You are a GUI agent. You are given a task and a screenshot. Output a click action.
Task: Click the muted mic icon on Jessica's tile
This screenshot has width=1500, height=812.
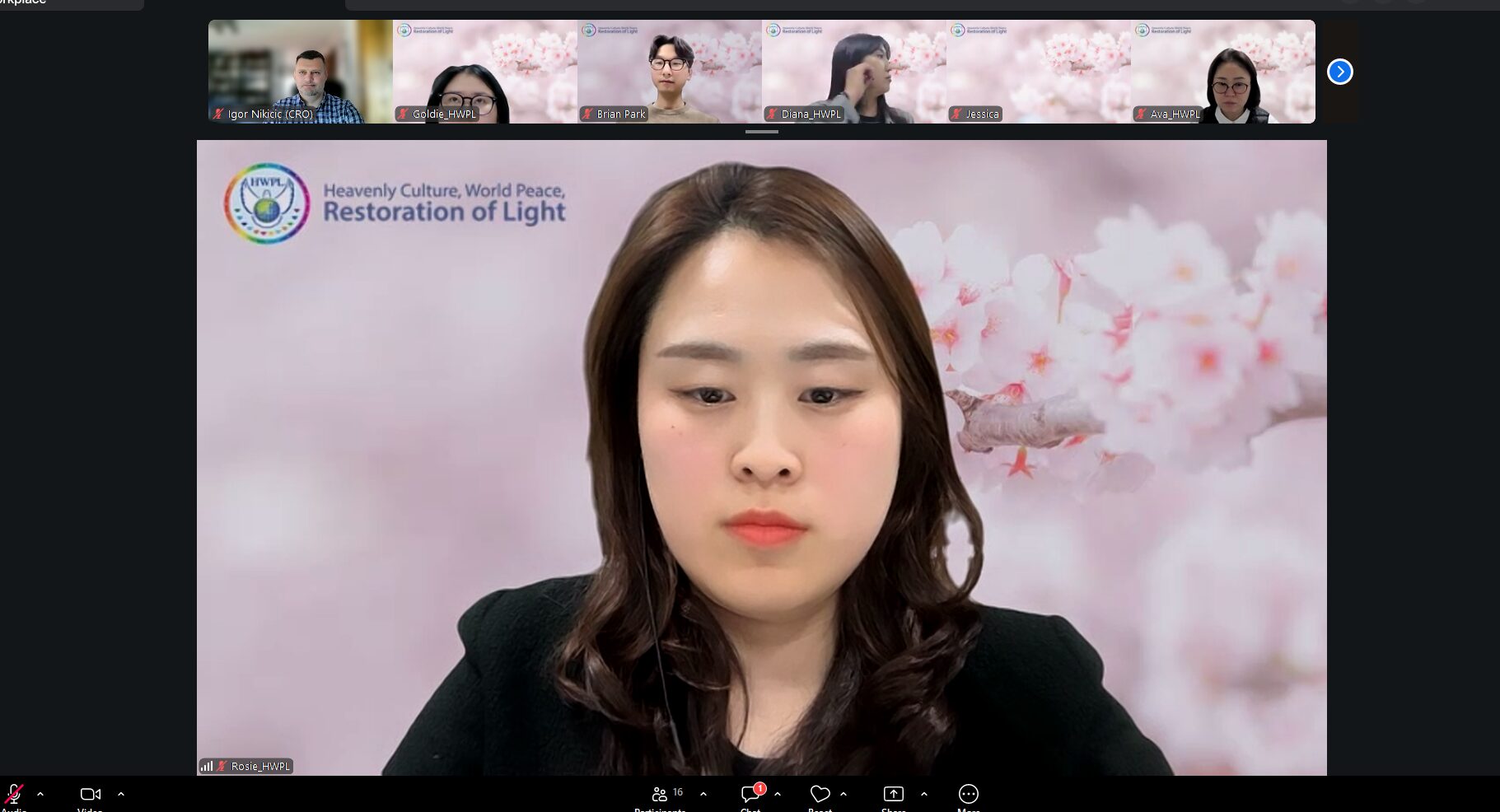coord(956,114)
